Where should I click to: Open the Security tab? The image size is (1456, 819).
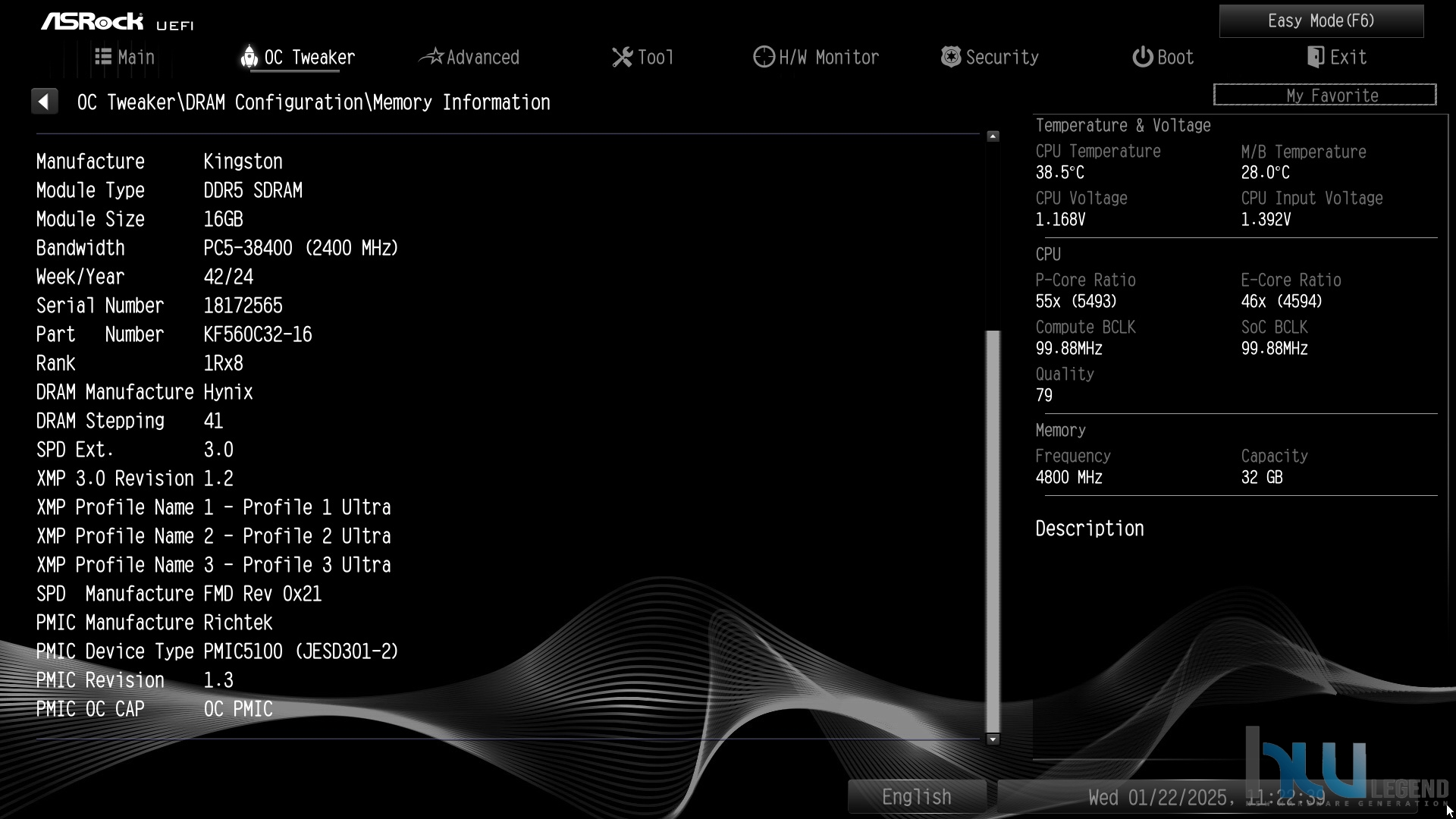coord(990,58)
